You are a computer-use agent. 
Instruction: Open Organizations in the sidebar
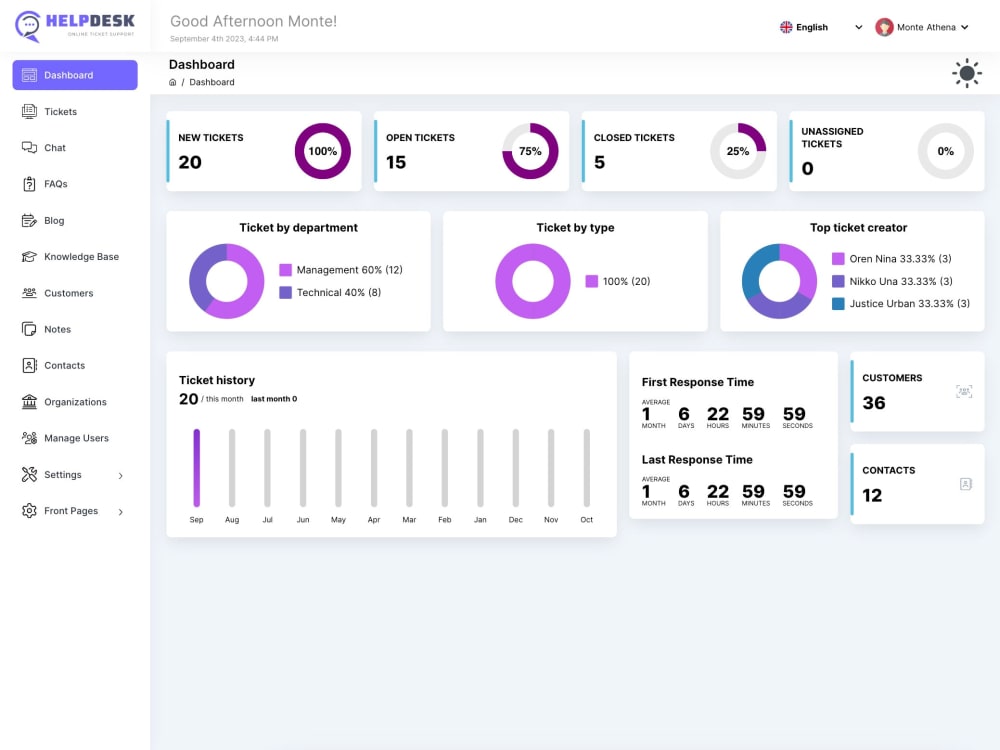(75, 402)
